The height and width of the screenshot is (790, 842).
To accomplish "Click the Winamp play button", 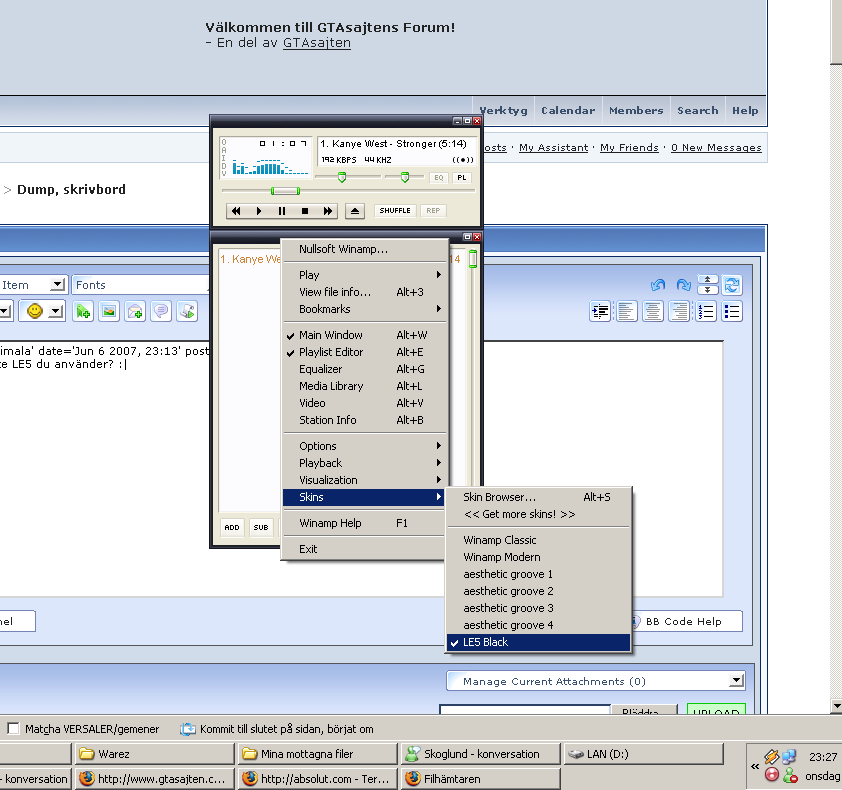I will click(259, 211).
